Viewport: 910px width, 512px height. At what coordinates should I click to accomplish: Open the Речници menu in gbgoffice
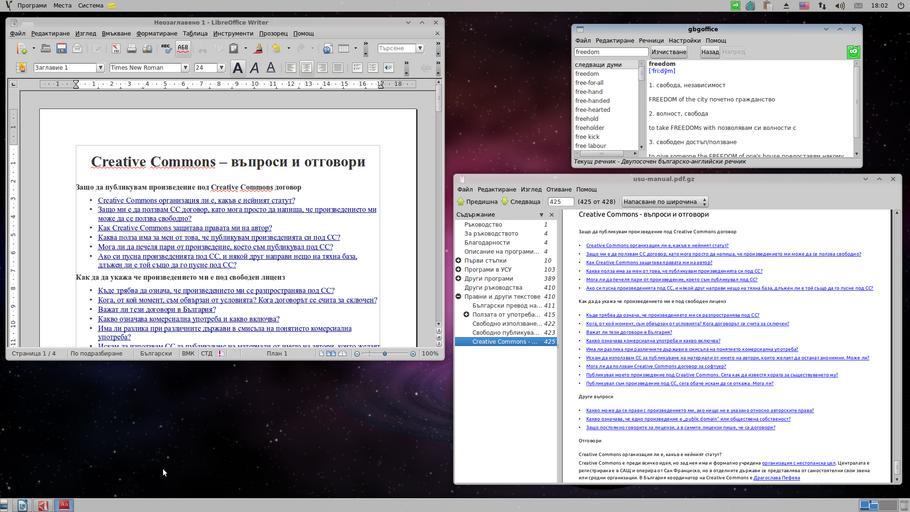pos(651,41)
